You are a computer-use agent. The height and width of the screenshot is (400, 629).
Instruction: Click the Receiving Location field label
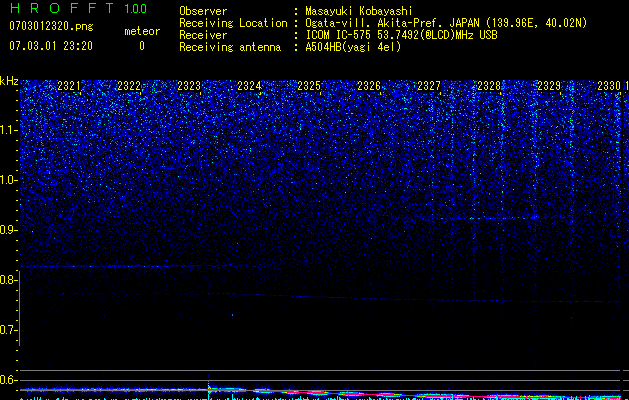[x=233, y=23]
